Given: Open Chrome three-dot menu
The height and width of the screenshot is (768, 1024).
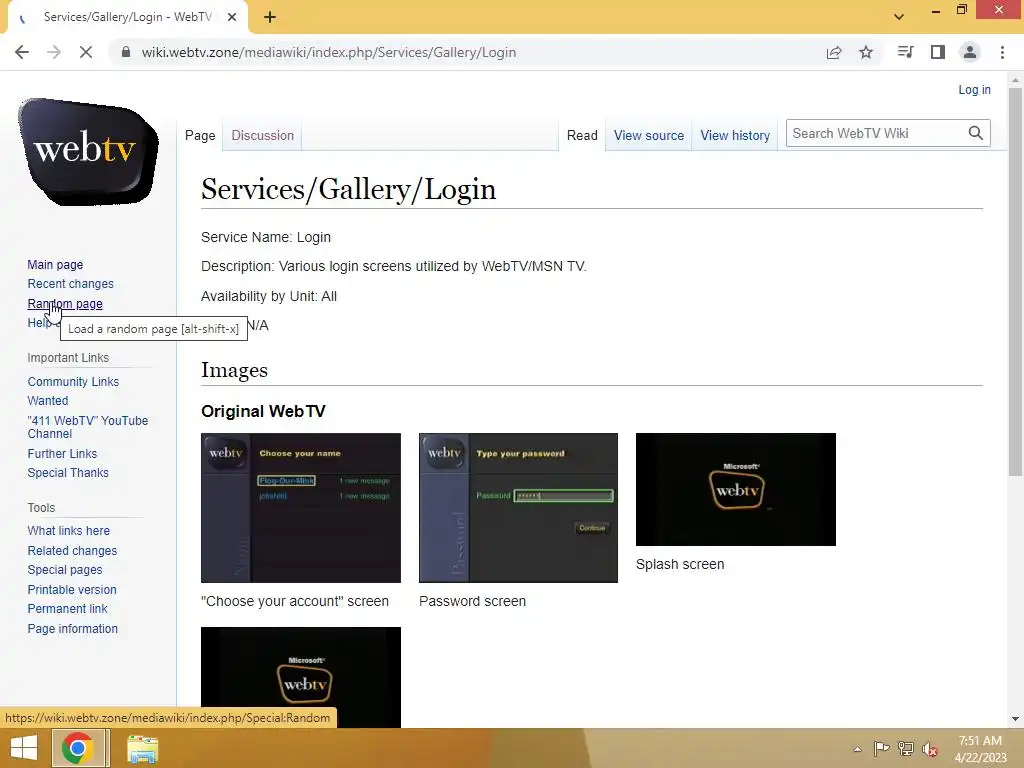Looking at the screenshot, I should [x=1002, y=52].
